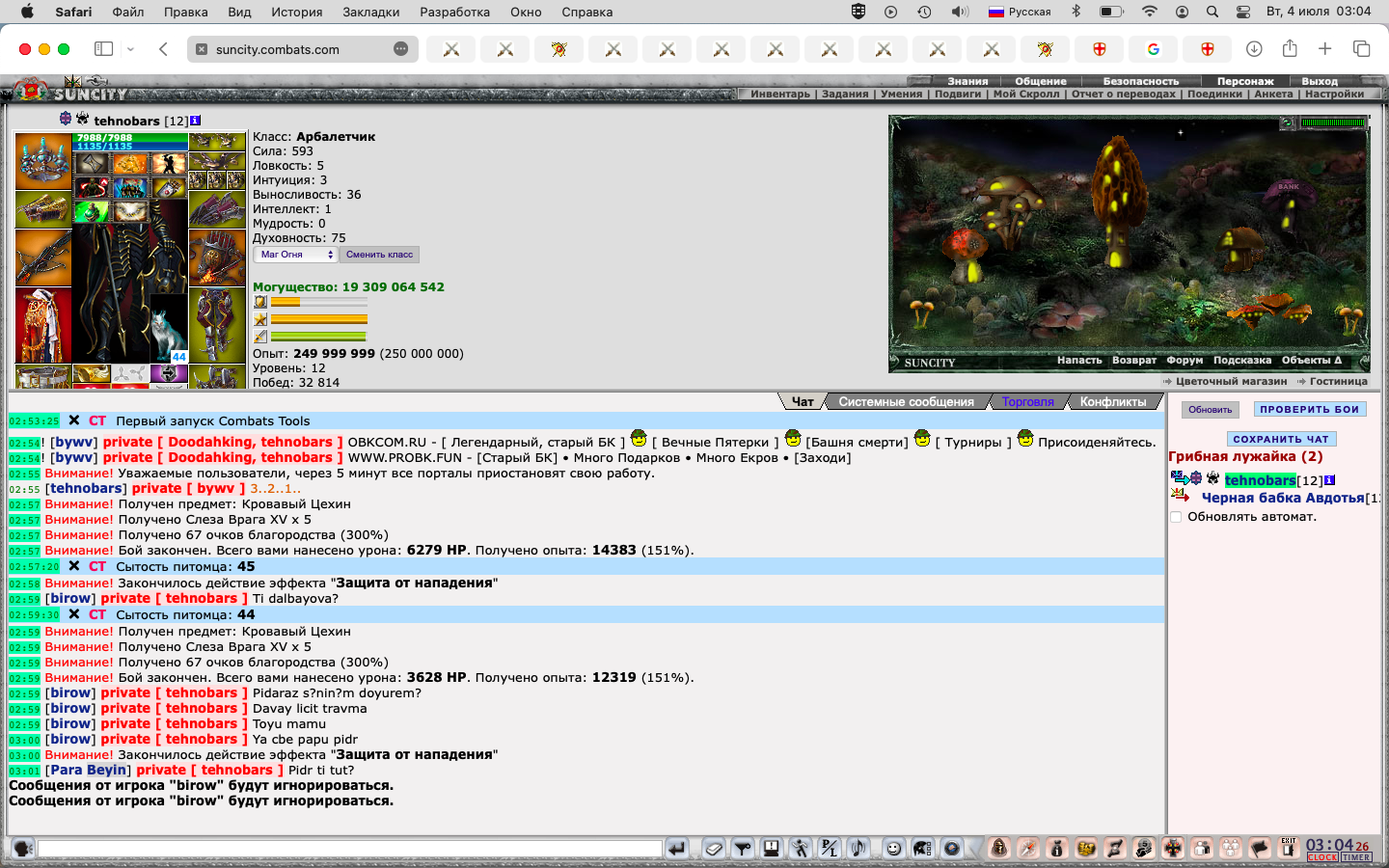The image size is (1389, 868).
Task: Click player Черная бабка Авдотья name
Action: (x=1282, y=498)
